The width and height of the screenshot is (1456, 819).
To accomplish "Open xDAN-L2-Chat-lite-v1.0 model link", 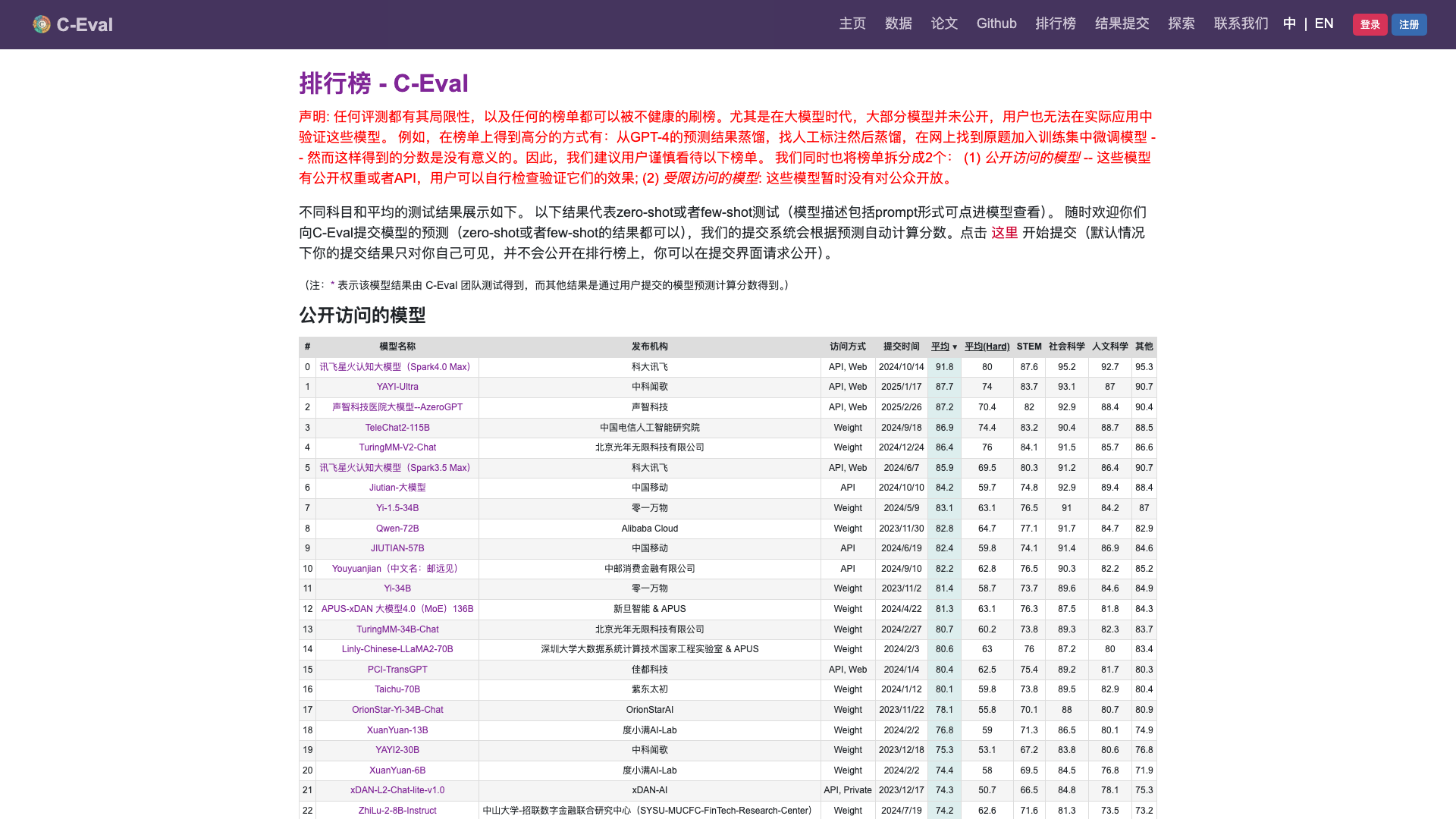I will pyautogui.click(x=397, y=790).
